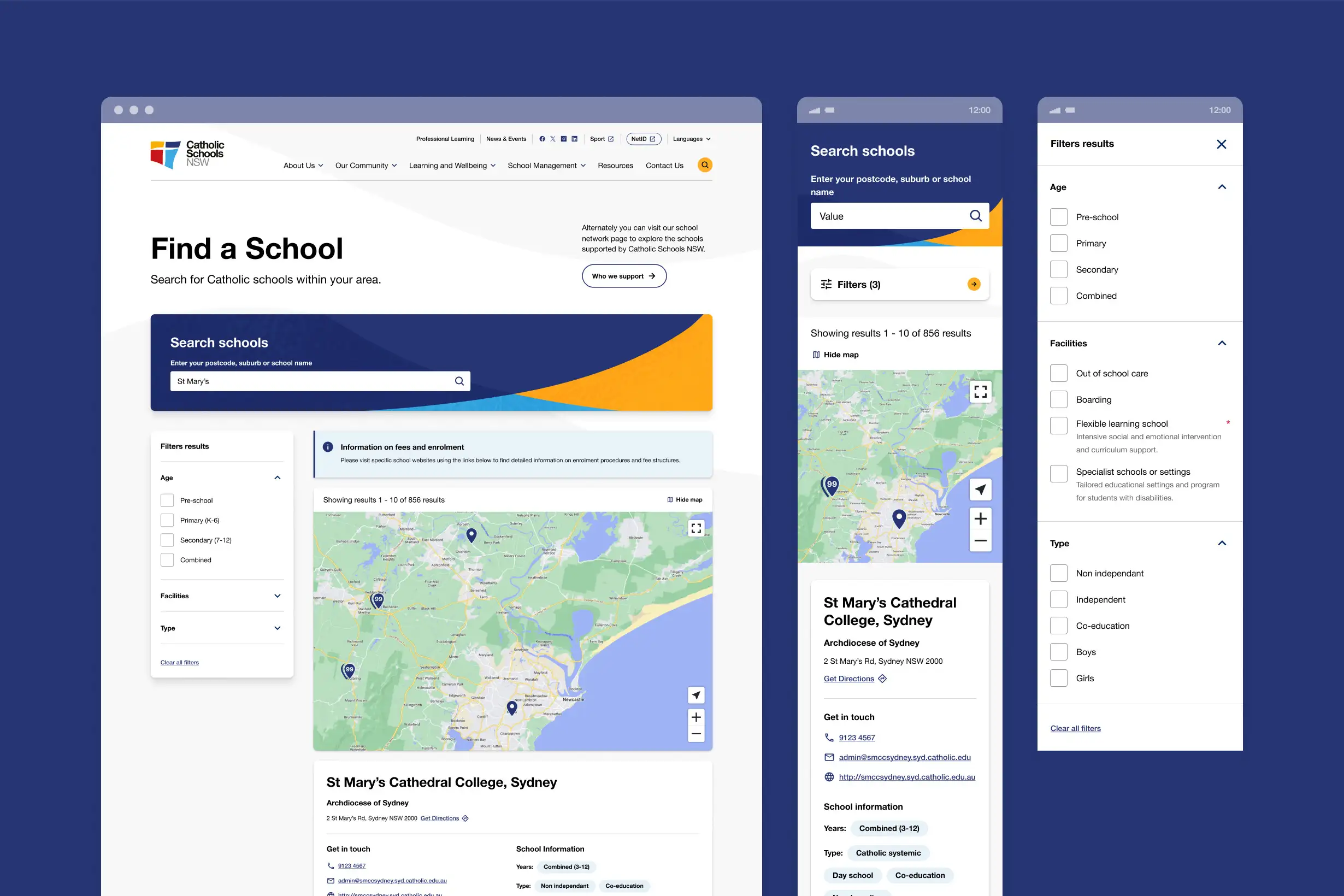Open the Filters (3) panel on mobile
Screen dimensions: 1344x896
click(x=899, y=284)
